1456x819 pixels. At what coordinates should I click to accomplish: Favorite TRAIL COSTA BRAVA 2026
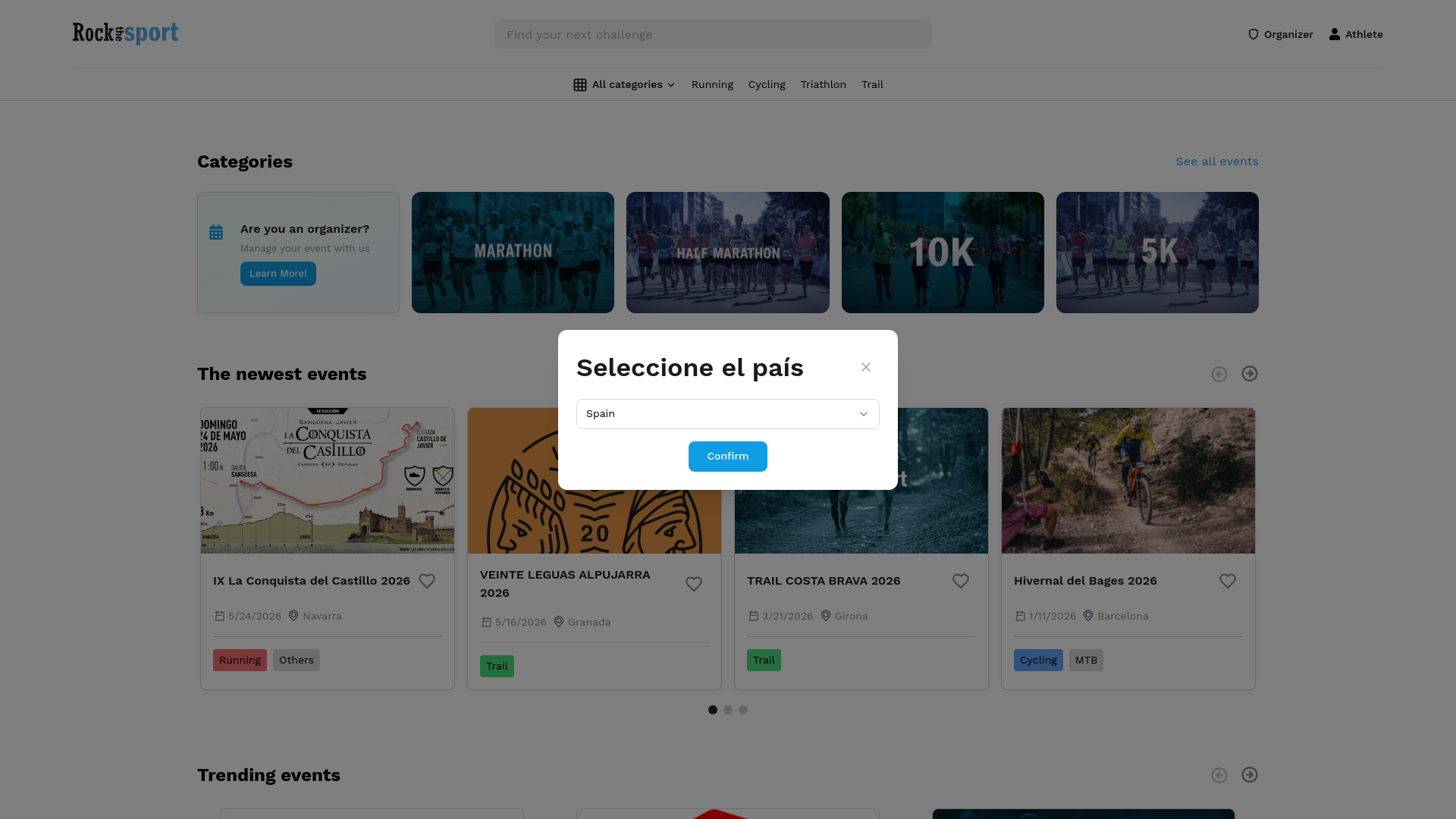[x=961, y=581]
